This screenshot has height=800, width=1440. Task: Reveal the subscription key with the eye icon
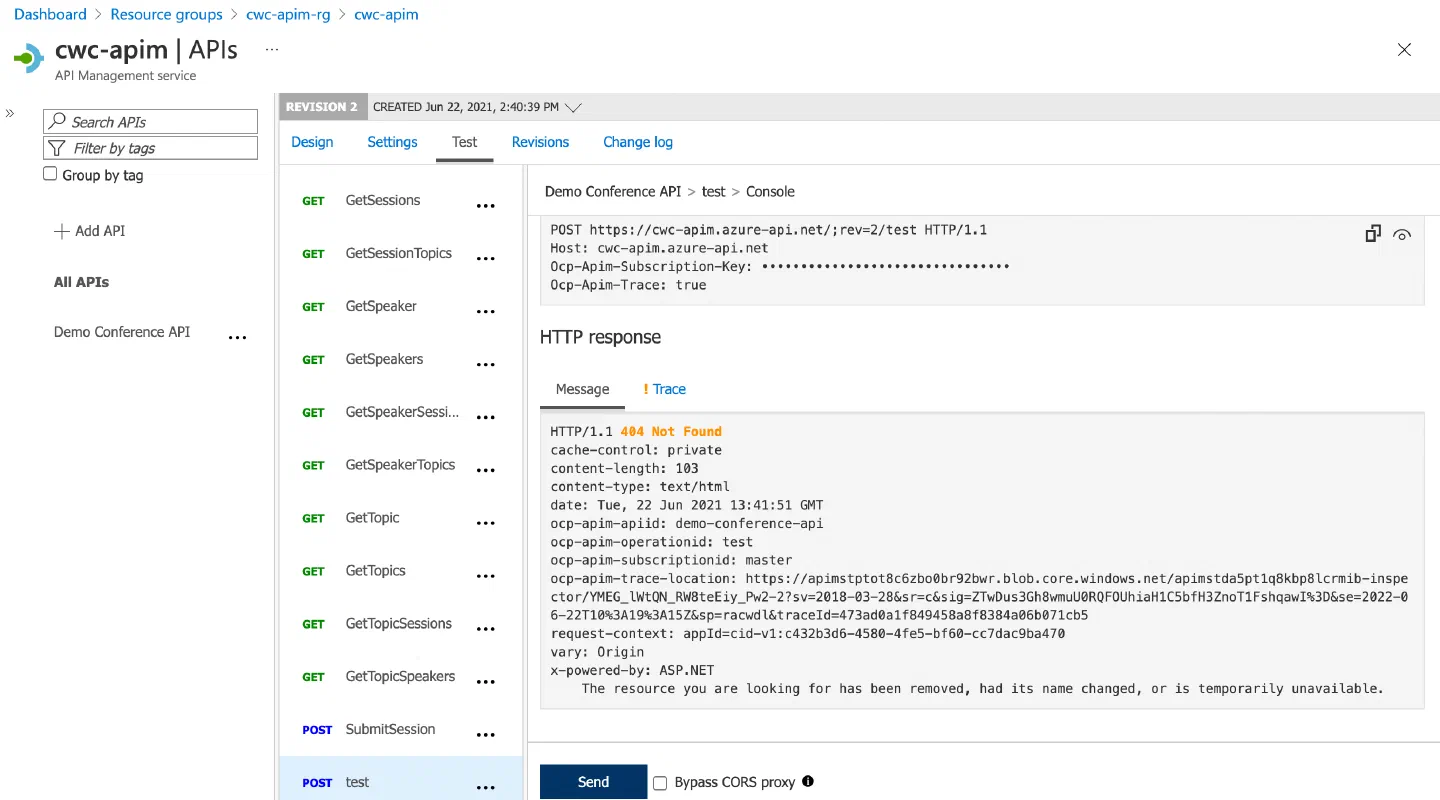point(1402,235)
